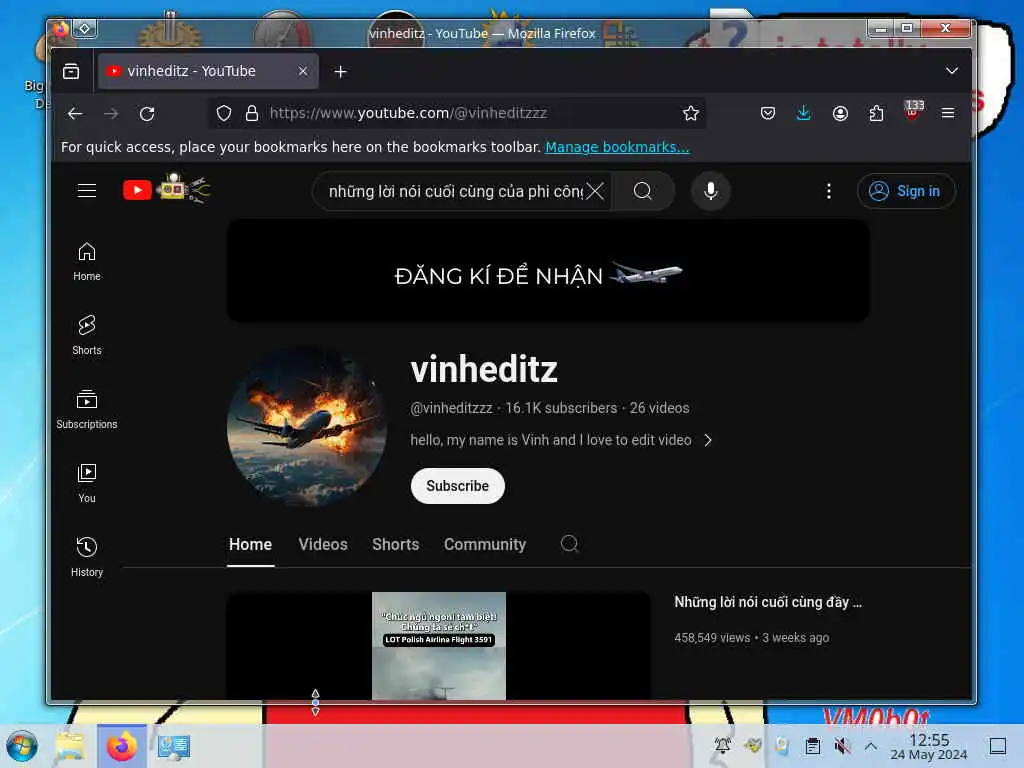Search within the channel using magnifier
The width and height of the screenshot is (1024, 768).
569,543
